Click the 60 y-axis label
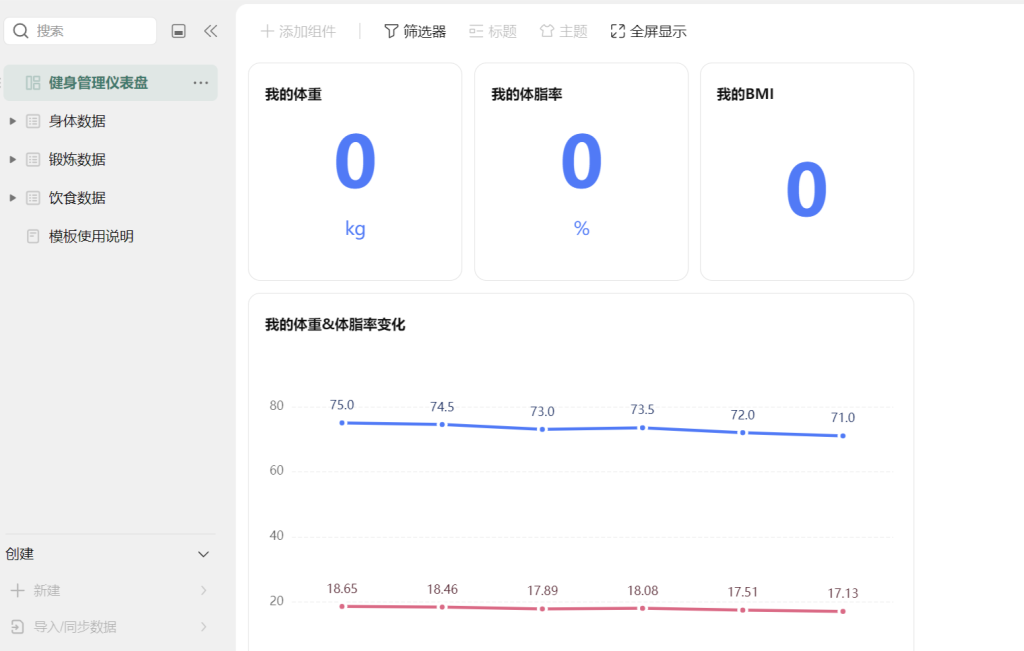 (277, 470)
